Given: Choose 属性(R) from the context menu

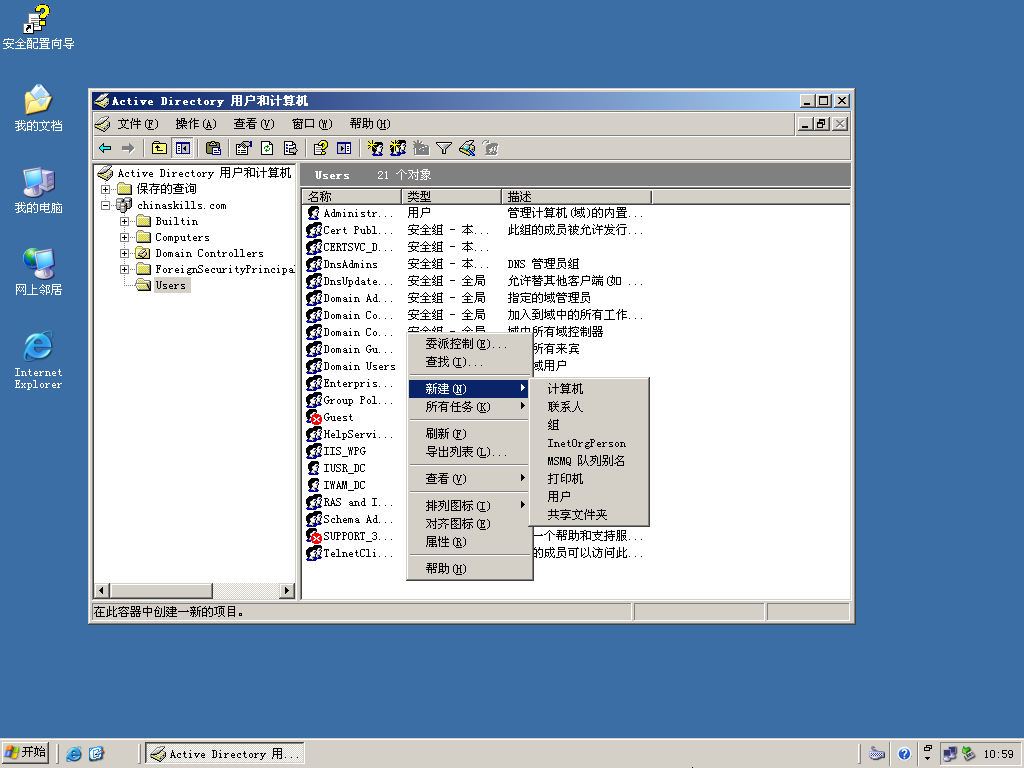Looking at the screenshot, I should [x=470, y=542].
